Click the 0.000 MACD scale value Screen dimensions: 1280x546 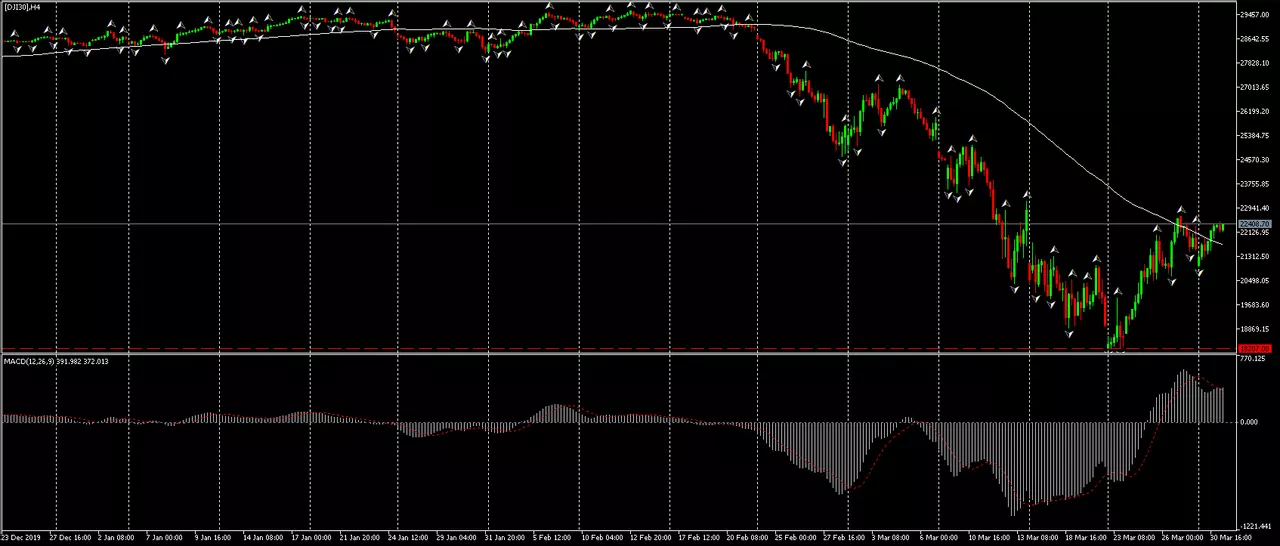(1249, 422)
